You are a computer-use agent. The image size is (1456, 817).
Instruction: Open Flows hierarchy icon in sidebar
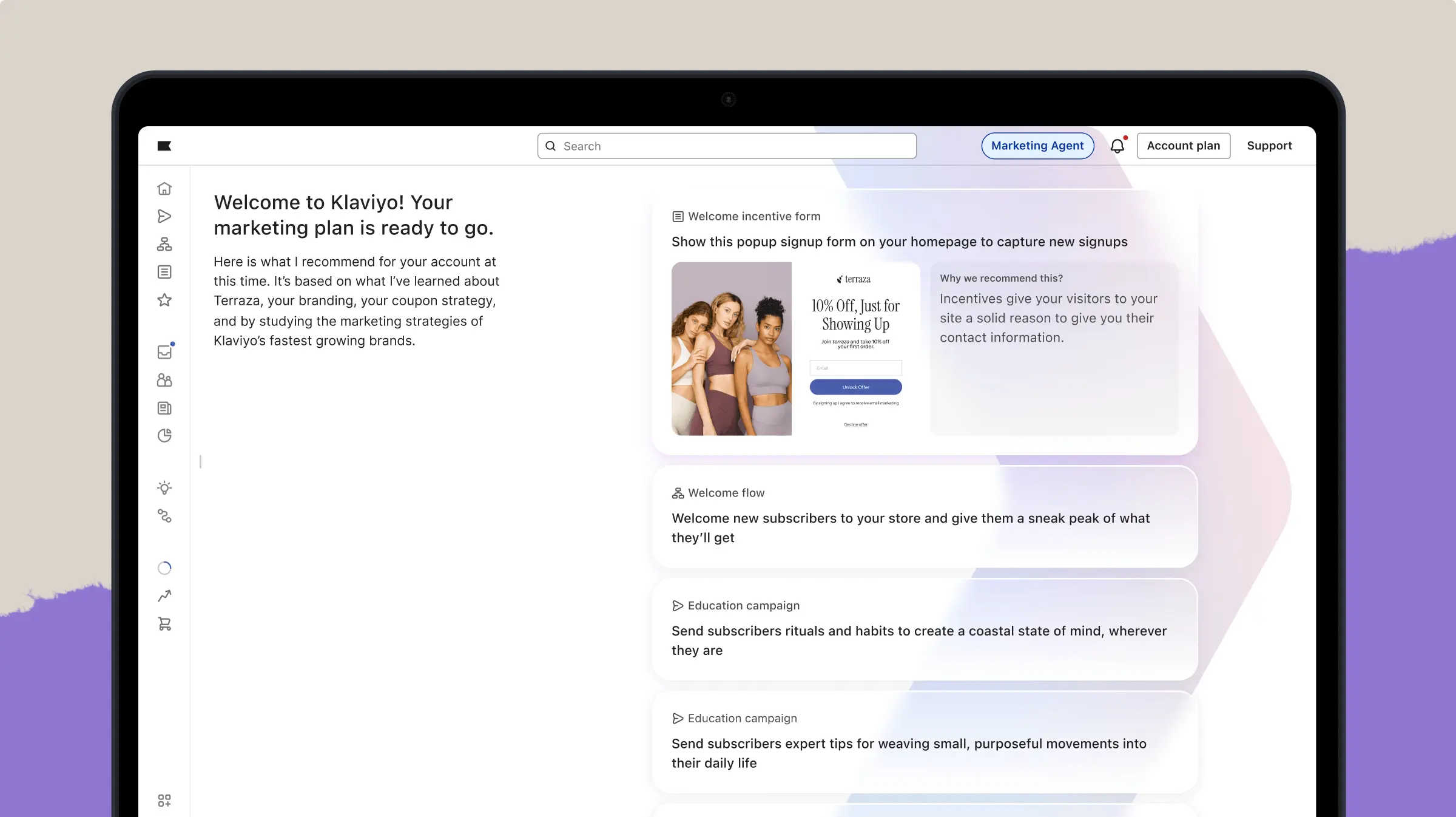point(164,244)
